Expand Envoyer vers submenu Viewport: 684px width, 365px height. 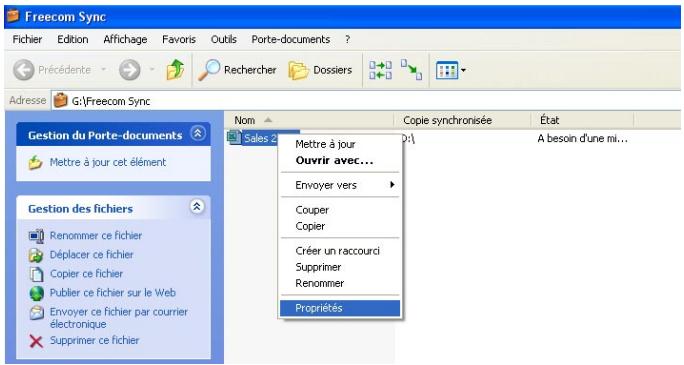point(340,185)
